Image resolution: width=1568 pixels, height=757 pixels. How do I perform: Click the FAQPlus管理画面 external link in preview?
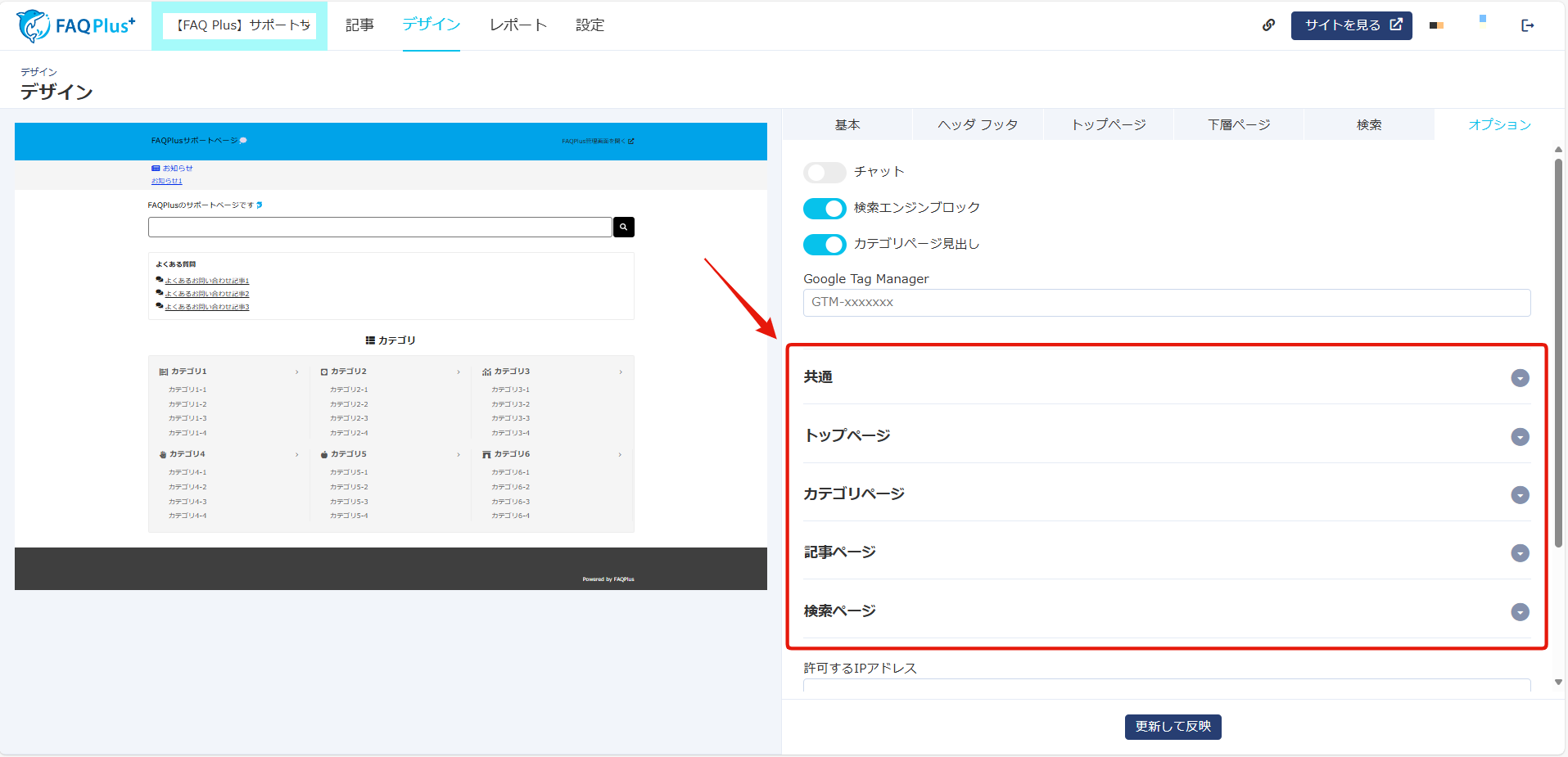coord(598,141)
